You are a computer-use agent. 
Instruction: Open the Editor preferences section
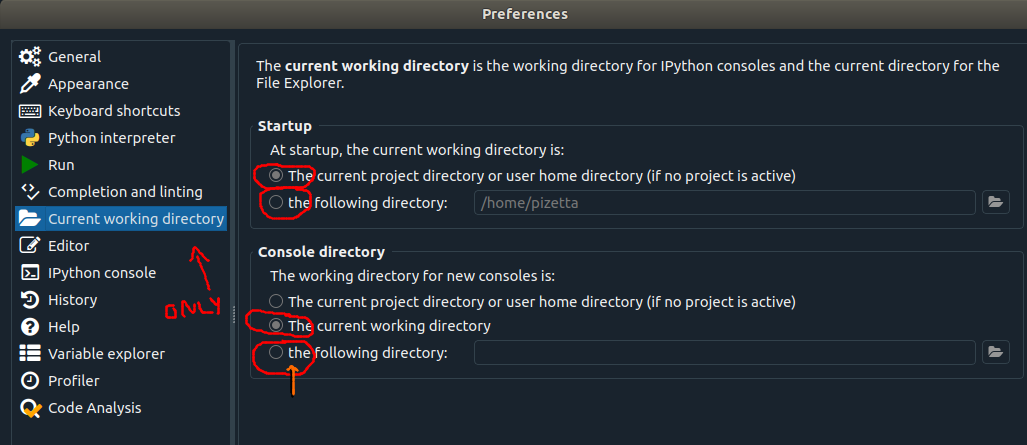[68, 246]
